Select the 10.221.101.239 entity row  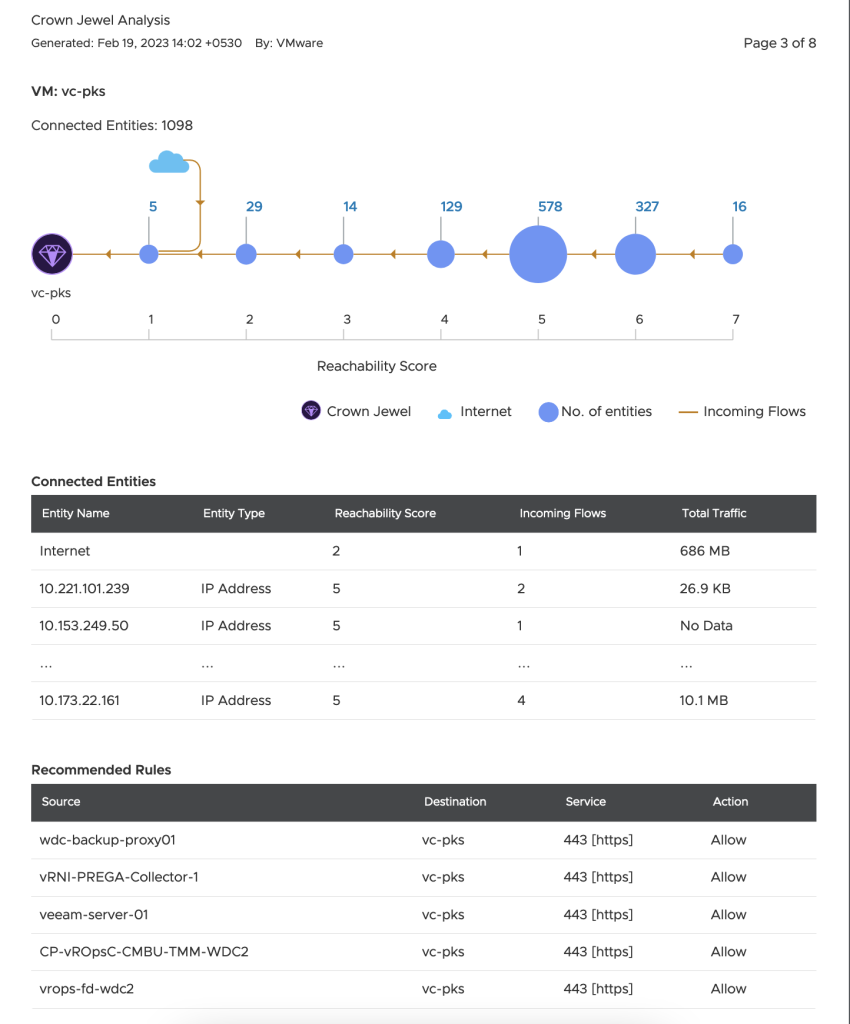[x=424, y=588]
